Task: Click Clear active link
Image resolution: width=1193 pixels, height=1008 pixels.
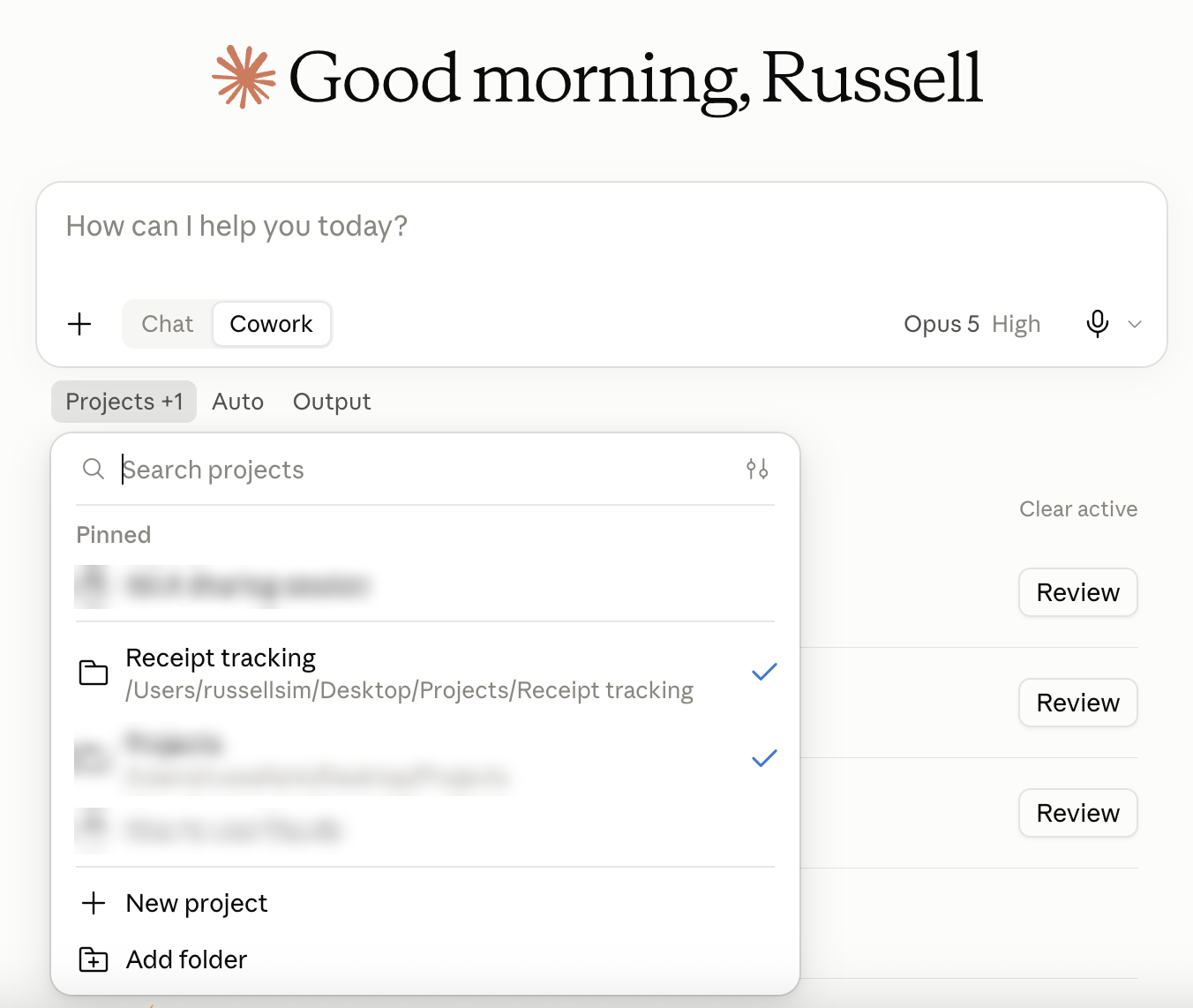Action: pyautogui.click(x=1078, y=509)
